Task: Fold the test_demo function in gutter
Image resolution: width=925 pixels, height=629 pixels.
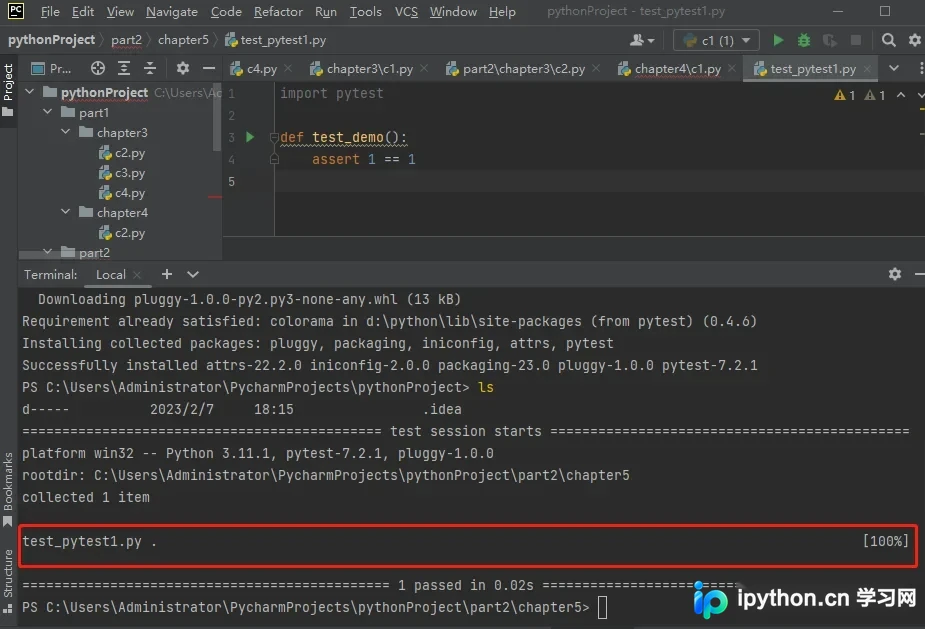Action: pyautogui.click(x=274, y=137)
